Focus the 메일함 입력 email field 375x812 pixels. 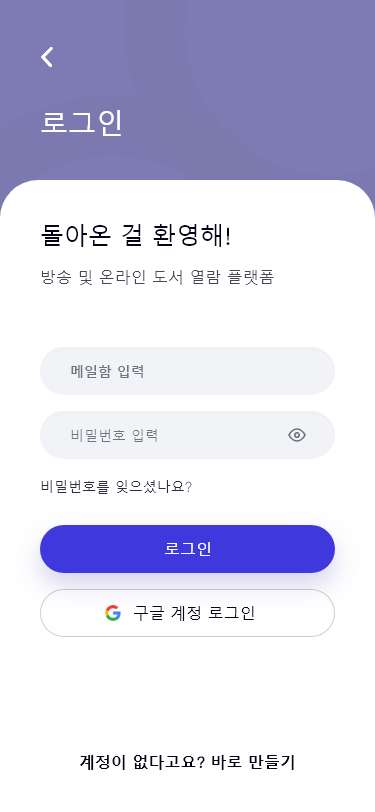188,371
